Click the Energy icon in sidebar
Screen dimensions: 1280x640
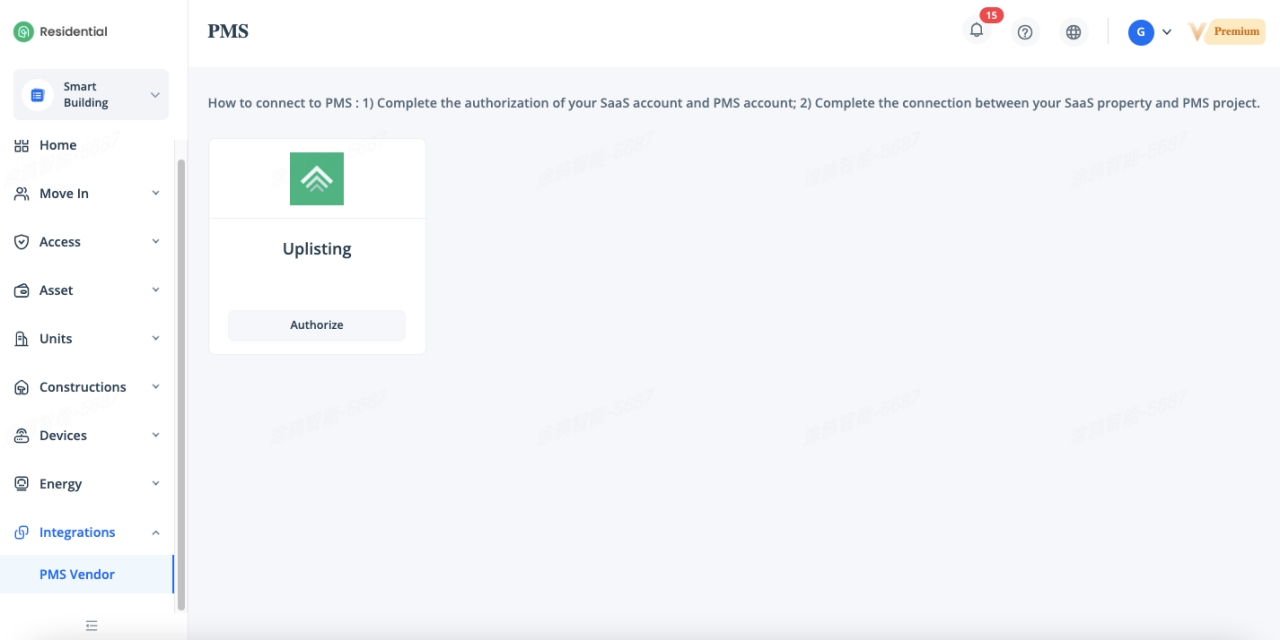pyautogui.click(x=21, y=484)
